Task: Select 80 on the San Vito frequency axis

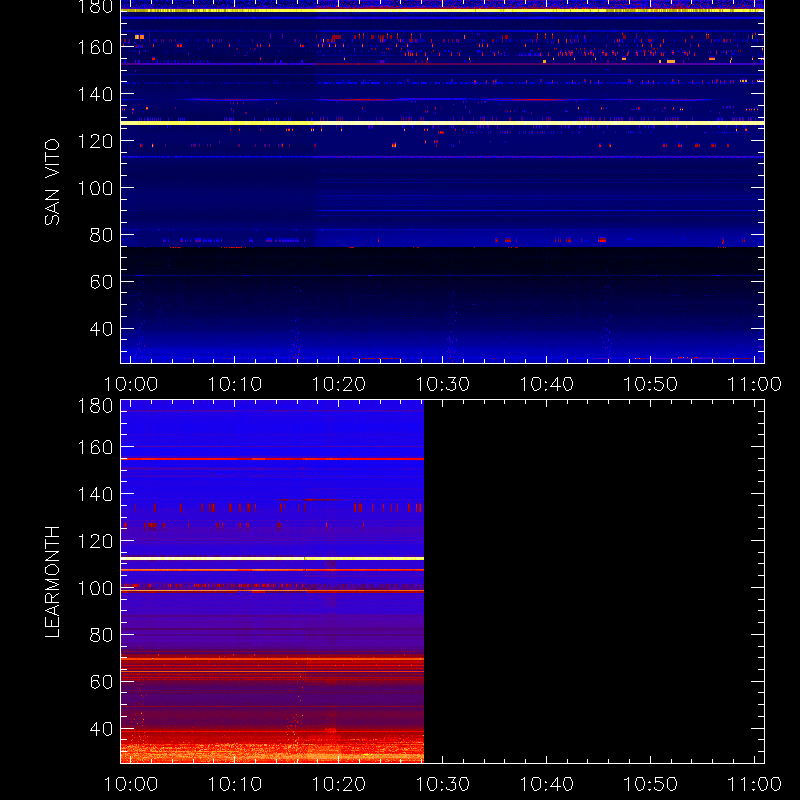Action: (x=102, y=235)
